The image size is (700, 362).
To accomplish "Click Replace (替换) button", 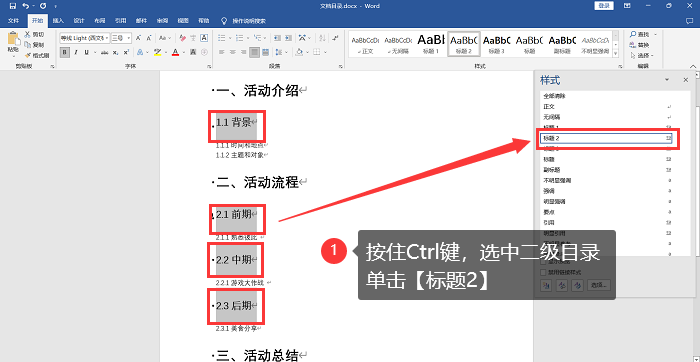I will tap(639, 45).
